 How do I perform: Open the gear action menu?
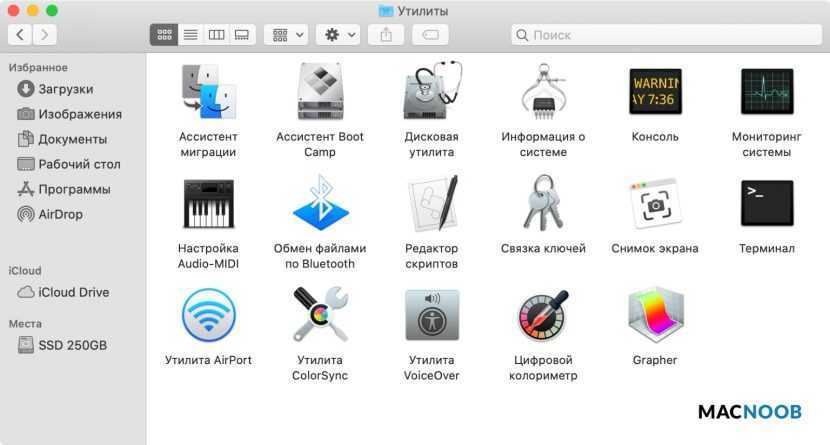(x=340, y=35)
